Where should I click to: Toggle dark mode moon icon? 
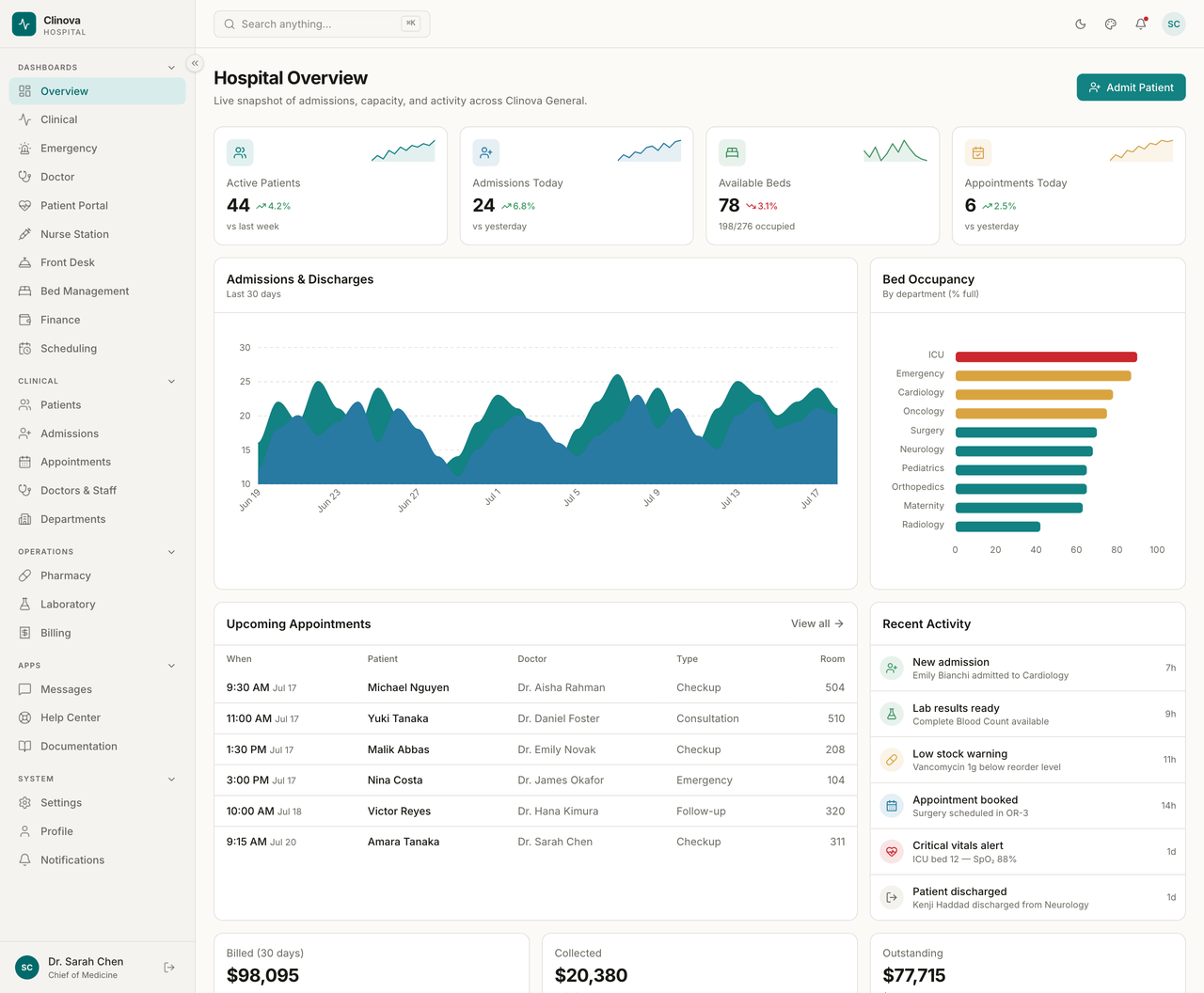point(1081,24)
